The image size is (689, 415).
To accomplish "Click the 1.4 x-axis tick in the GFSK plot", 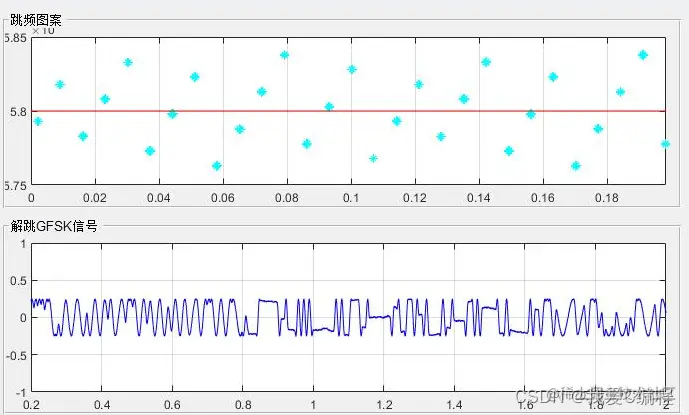I will pos(454,404).
